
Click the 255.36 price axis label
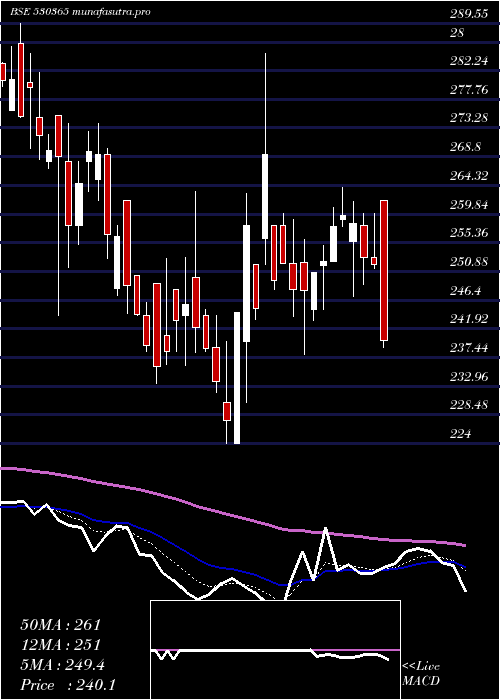(x=469, y=233)
